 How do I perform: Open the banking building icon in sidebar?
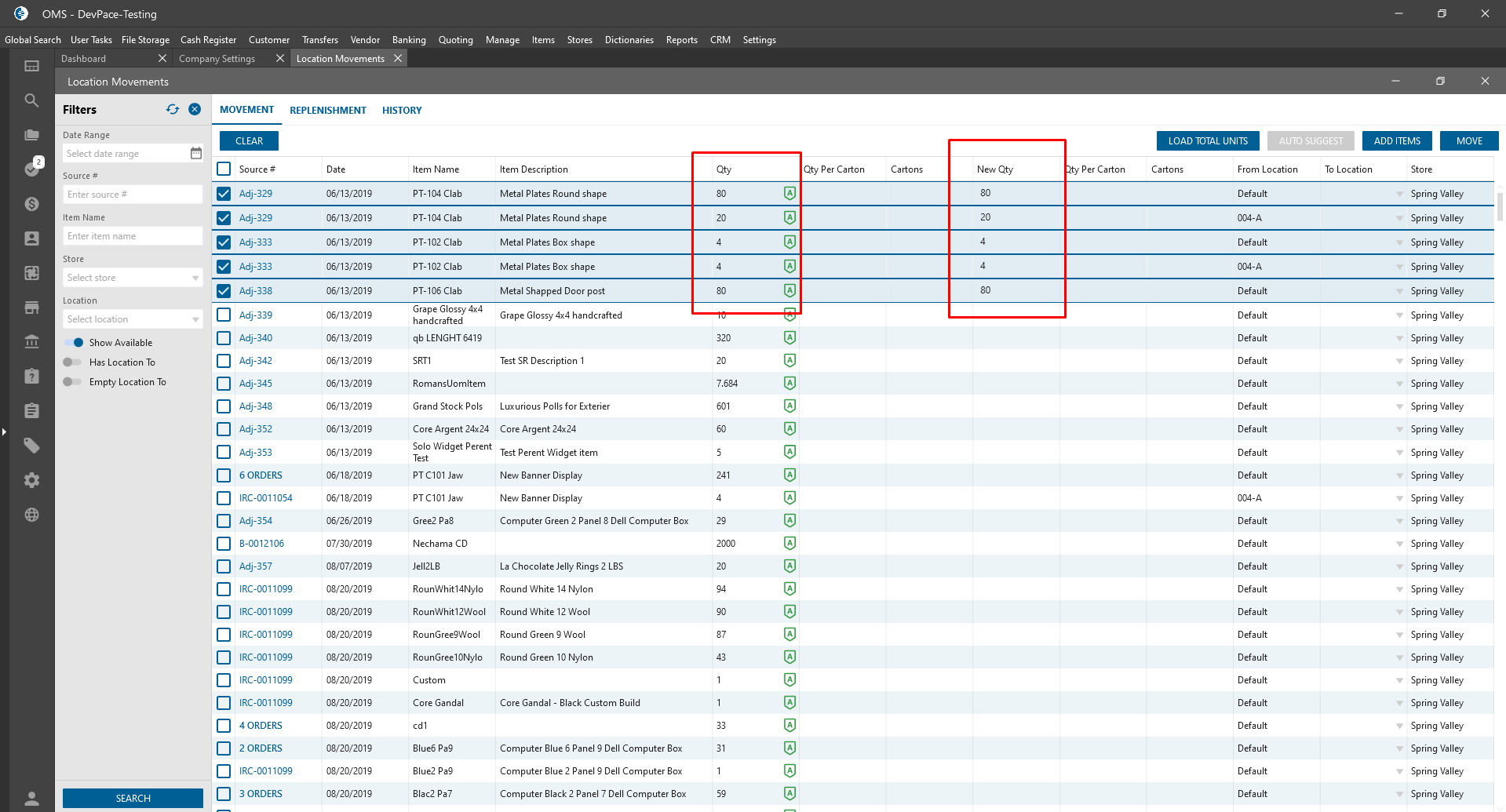click(31, 342)
